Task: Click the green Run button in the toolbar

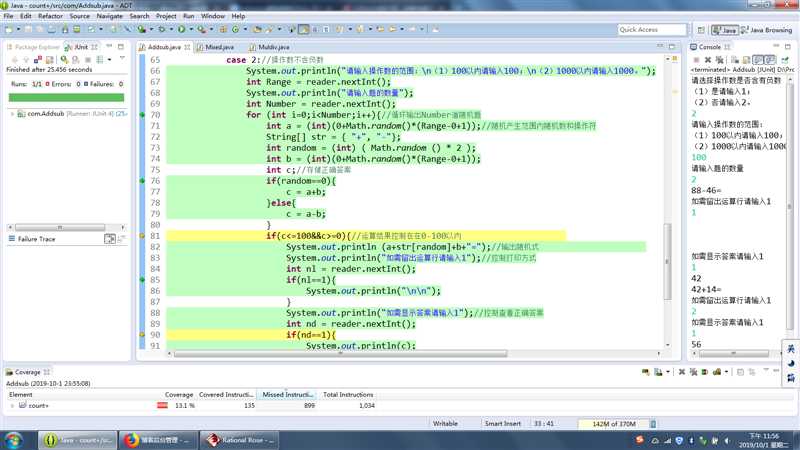Action: pyautogui.click(x=181, y=30)
